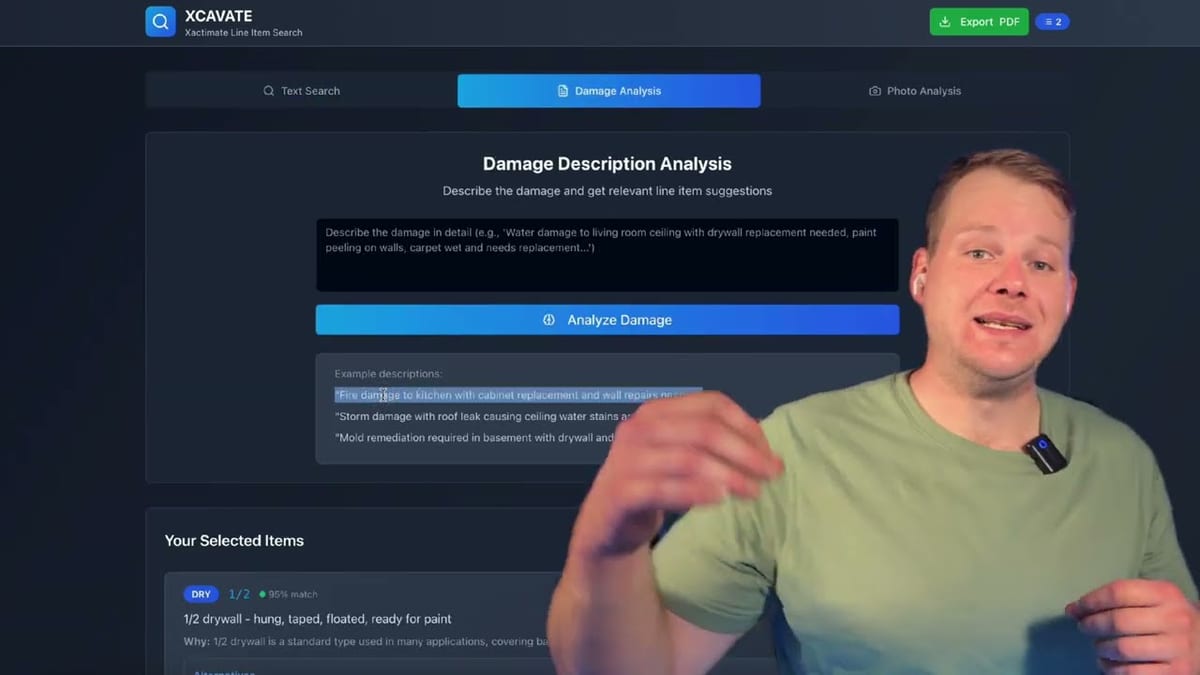This screenshot has width=1200, height=675.
Task: Click the 95% match indicator
Action: tap(288, 594)
